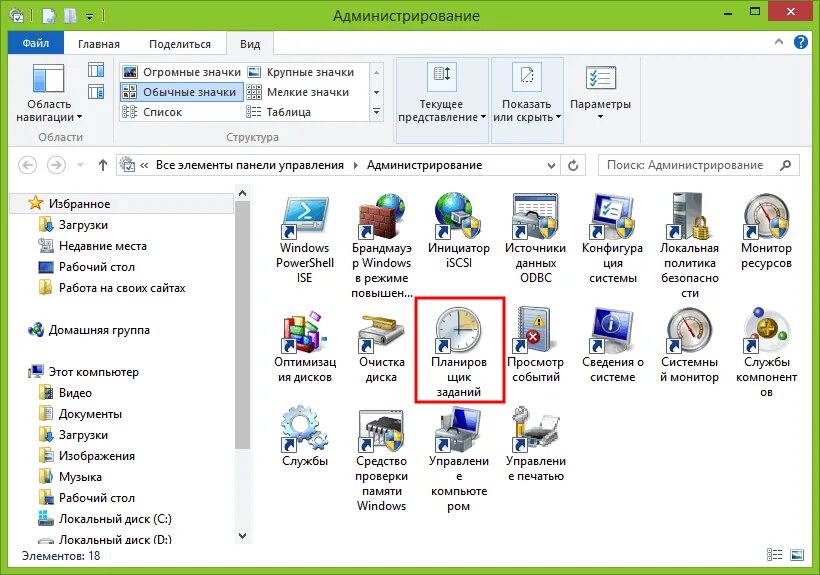Click Администрирование breadcrumb segment
Screen dimensions: 820x575
coord(424,165)
